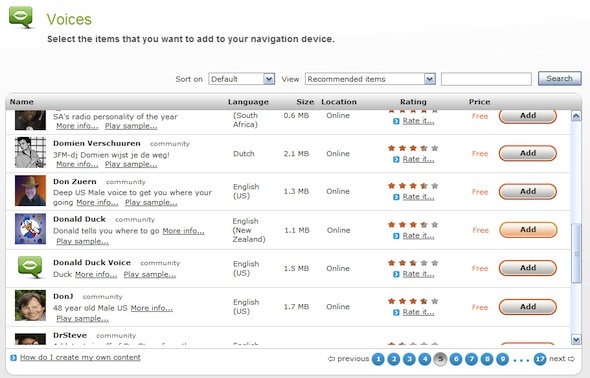
Task: Open More info for Don Zuern
Action: click(97, 202)
